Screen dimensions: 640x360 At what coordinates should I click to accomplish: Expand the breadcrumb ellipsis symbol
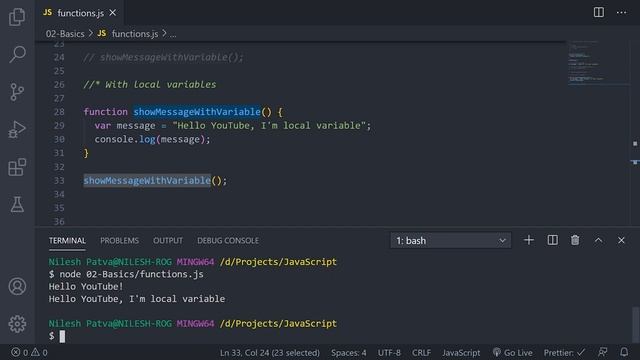173,34
